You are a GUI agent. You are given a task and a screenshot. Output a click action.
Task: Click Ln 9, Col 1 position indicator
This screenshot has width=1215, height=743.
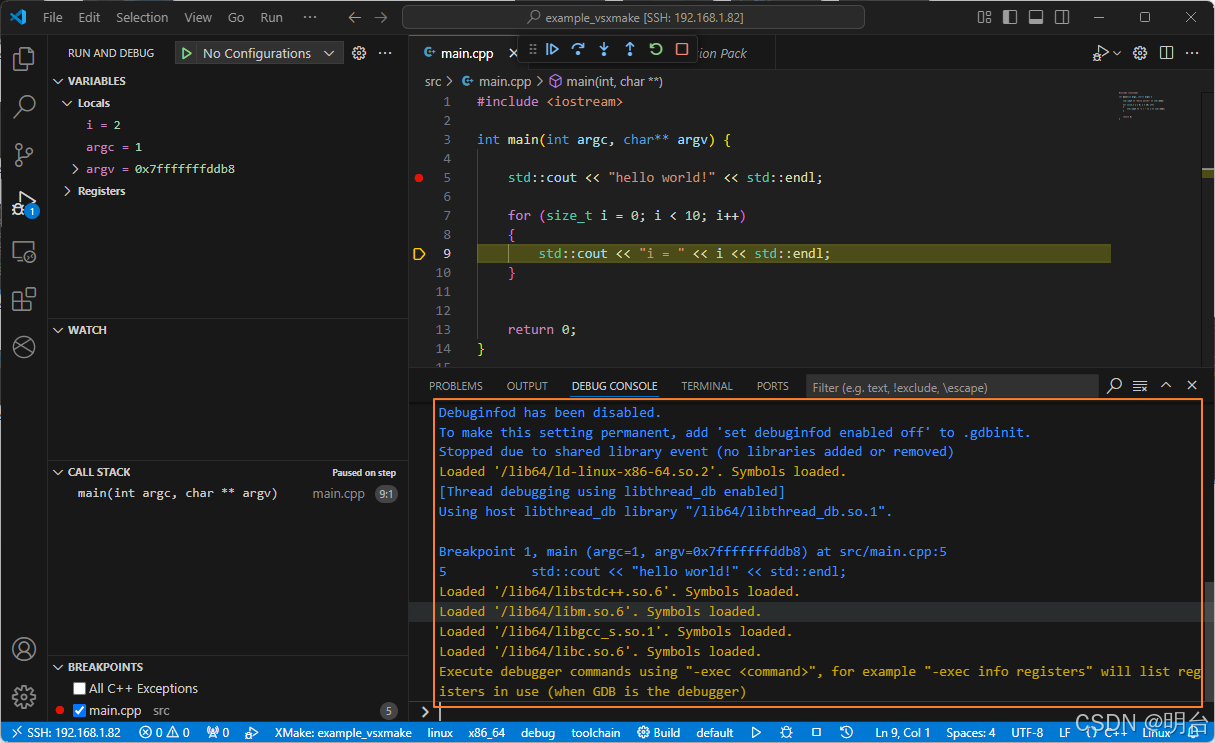click(x=904, y=733)
